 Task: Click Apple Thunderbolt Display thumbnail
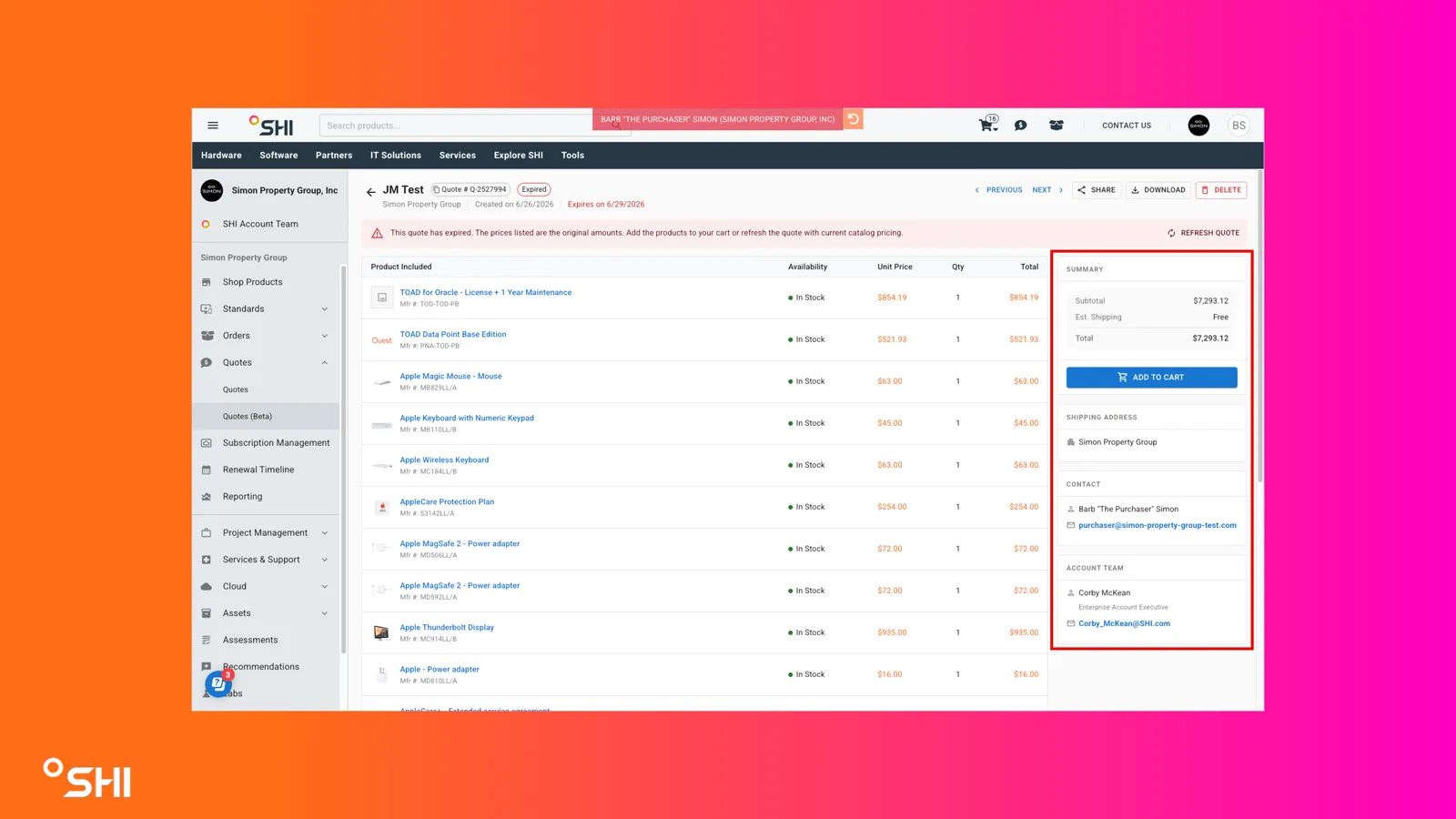coord(381,632)
